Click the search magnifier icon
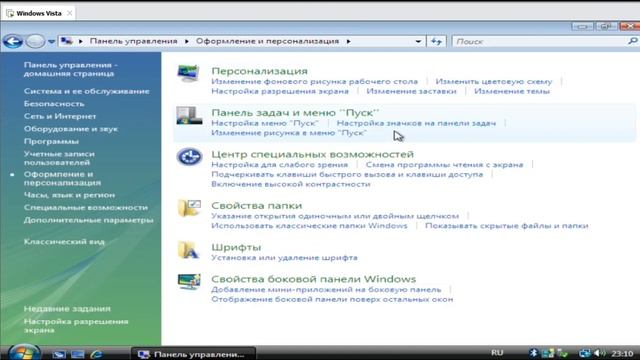Screen dimensions: 640x360 pyautogui.click(x=633, y=41)
